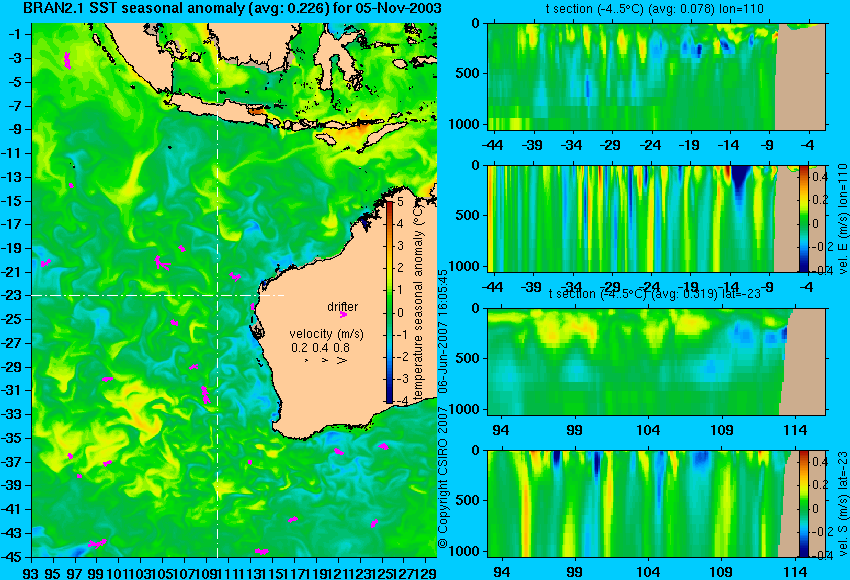The height and width of the screenshot is (580, 850).
Task: Click the velocity arrow scale symbols
Action: 326,360
